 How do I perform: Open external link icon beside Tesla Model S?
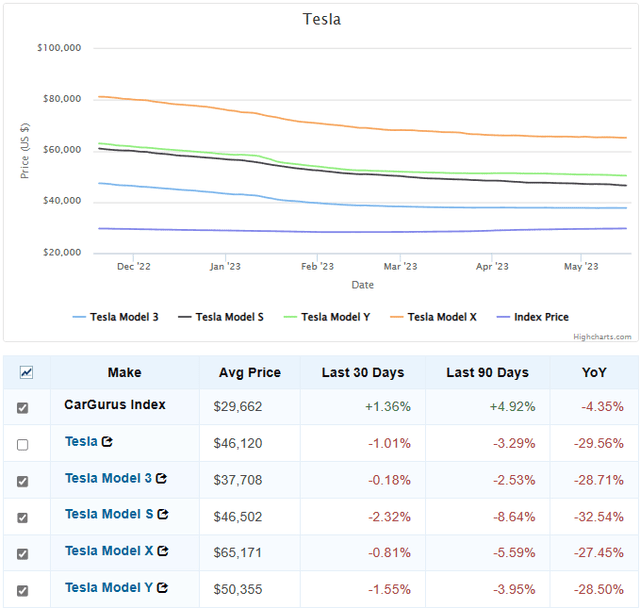click(x=162, y=515)
